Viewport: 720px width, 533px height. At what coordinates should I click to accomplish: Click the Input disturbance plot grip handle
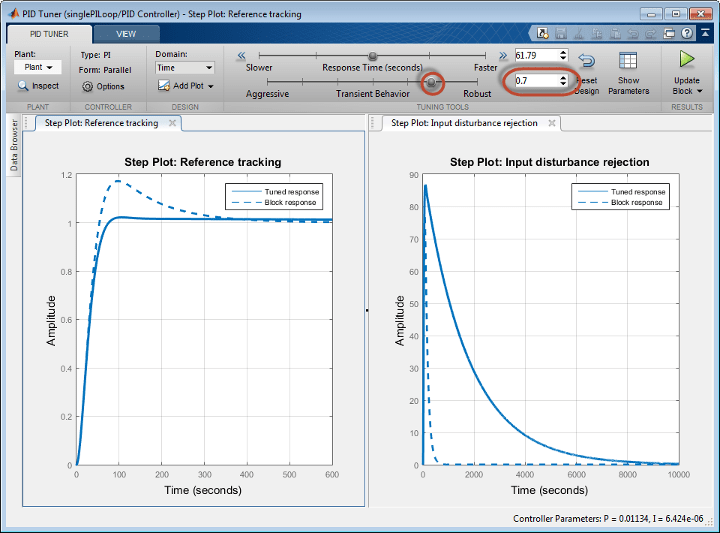point(373,123)
